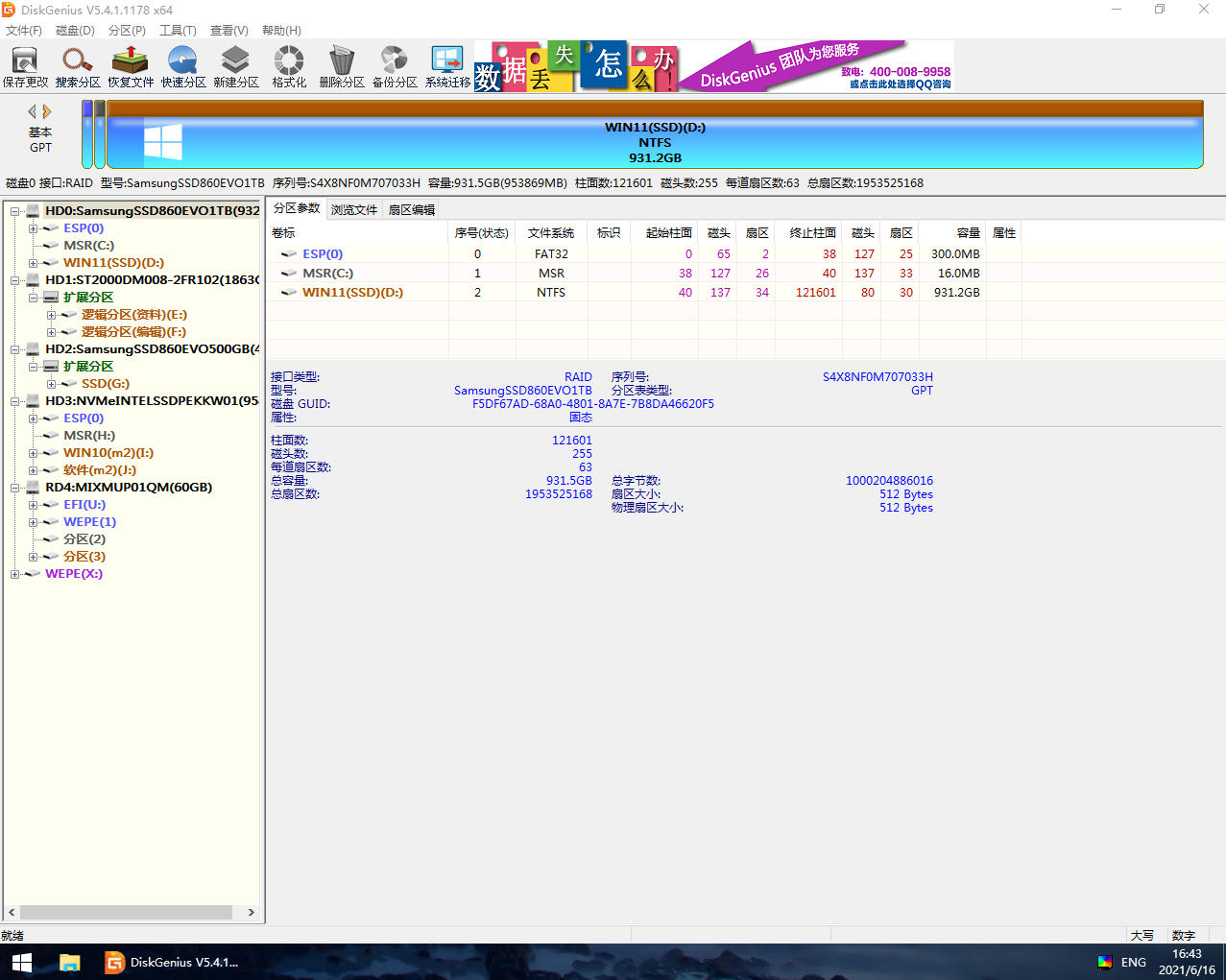
Task: Open the 查看(V) menu
Action: 228,31
